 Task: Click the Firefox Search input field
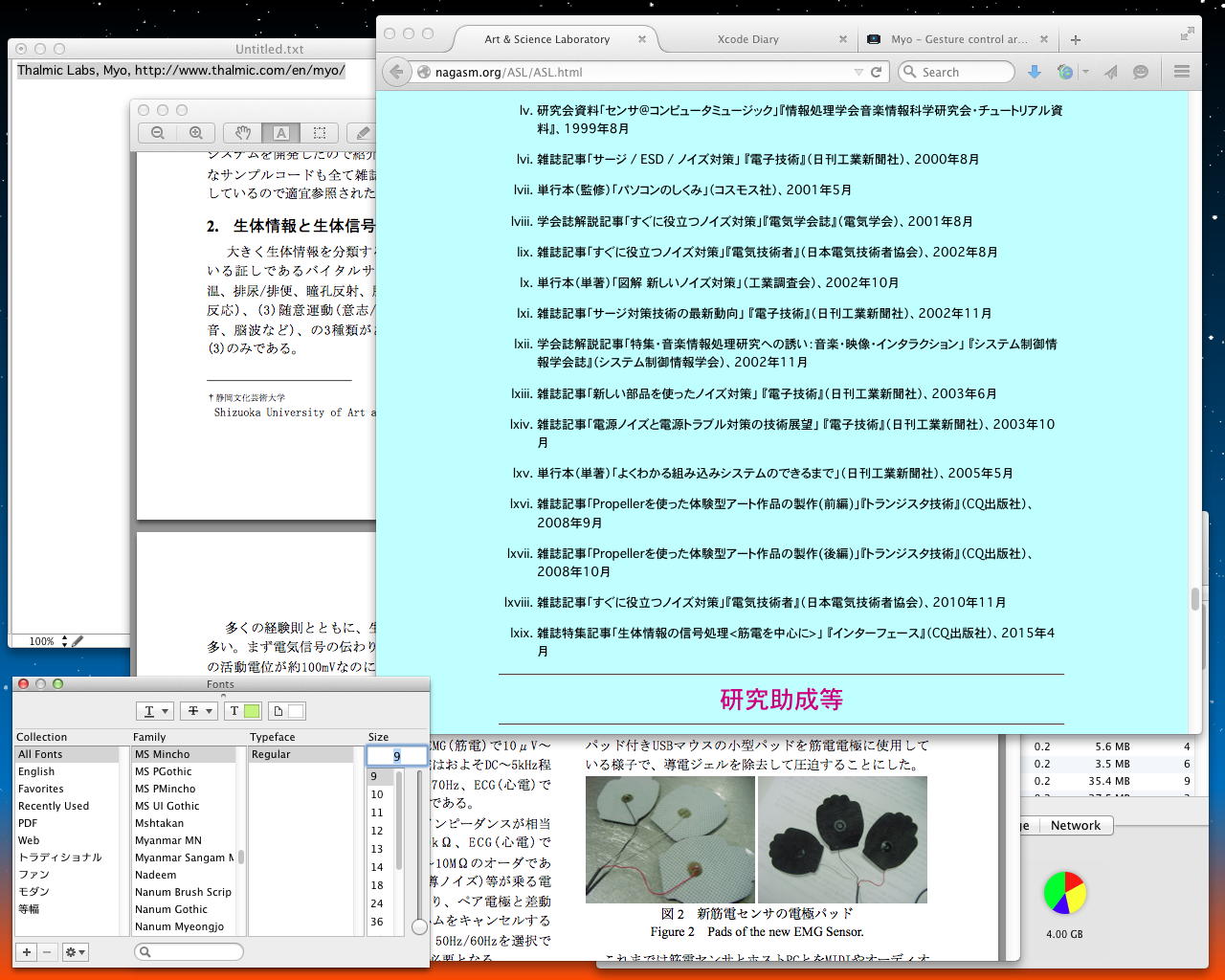click(962, 72)
